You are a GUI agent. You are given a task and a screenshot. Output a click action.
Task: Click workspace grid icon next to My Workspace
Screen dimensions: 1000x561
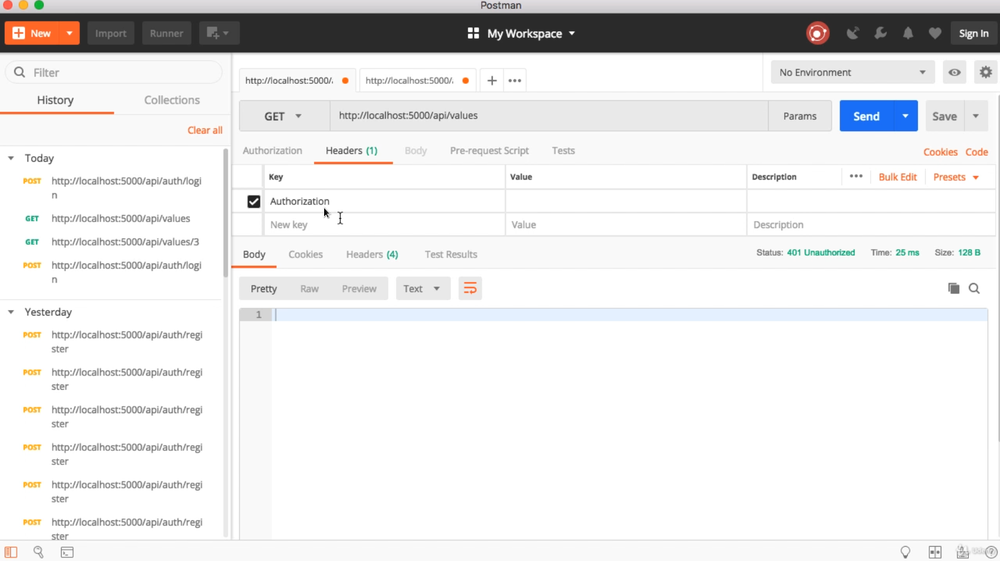click(x=473, y=33)
